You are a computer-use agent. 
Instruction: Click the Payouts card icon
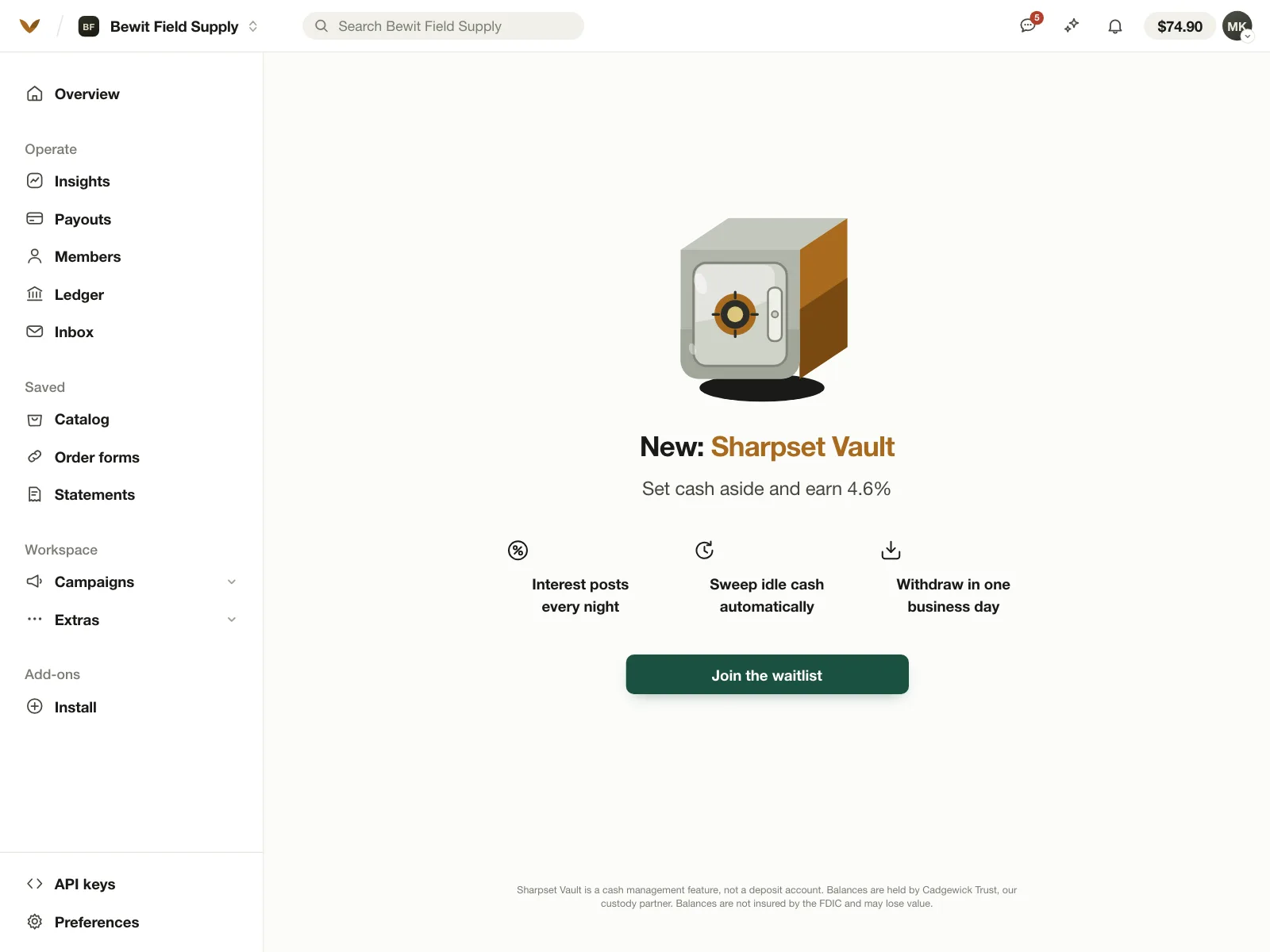tap(35, 219)
